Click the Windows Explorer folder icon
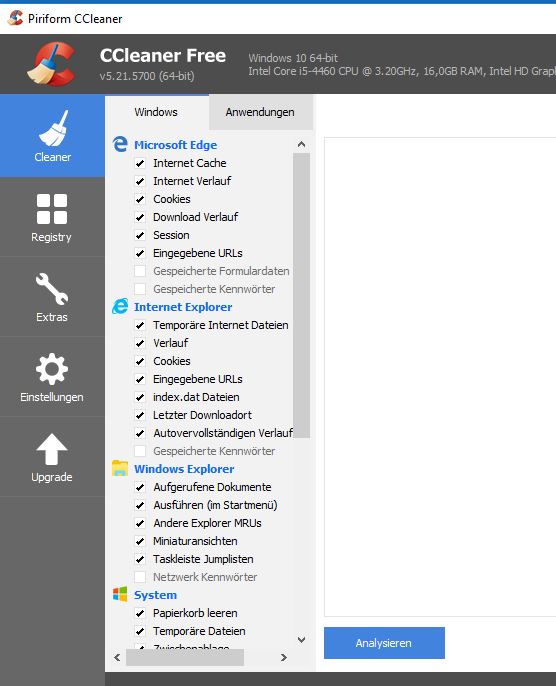Viewport: 556px width, 686px height. (120, 469)
